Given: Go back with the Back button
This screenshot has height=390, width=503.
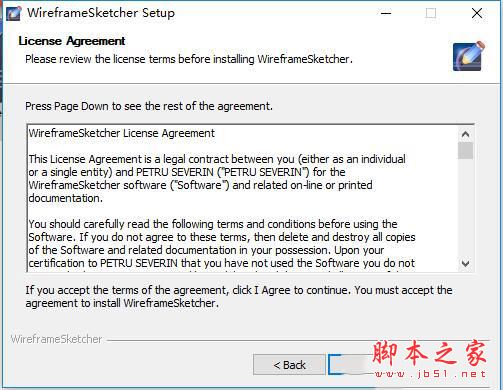Looking at the screenshot, I should coord(289,365).
